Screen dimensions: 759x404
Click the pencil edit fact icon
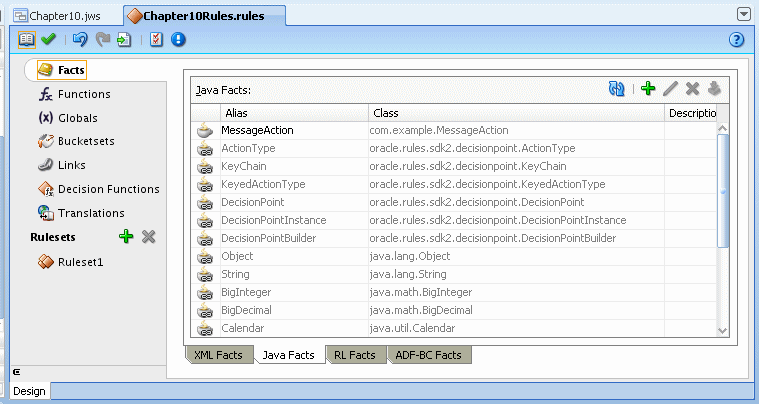[x=670, y=89]
